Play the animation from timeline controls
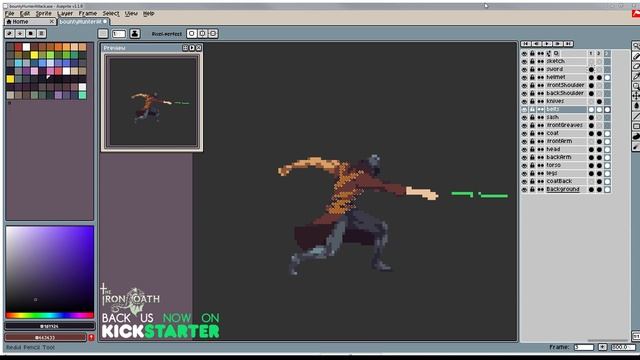 pos(547,44)
